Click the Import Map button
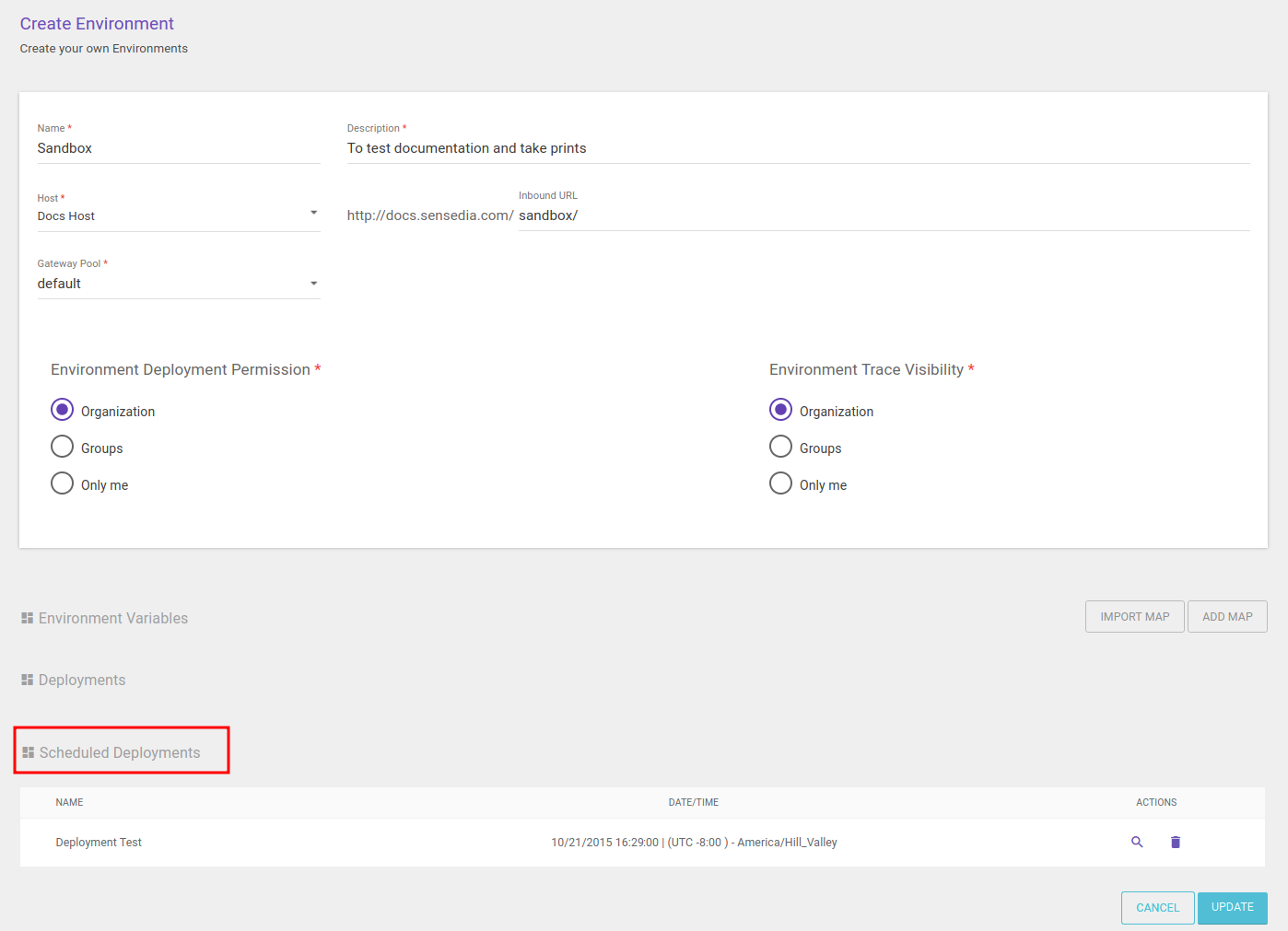 [x=1134, y=617]
